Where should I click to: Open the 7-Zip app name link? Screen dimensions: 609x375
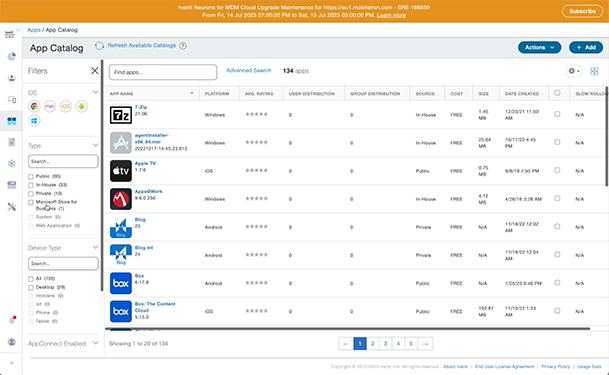coord(141,107)
